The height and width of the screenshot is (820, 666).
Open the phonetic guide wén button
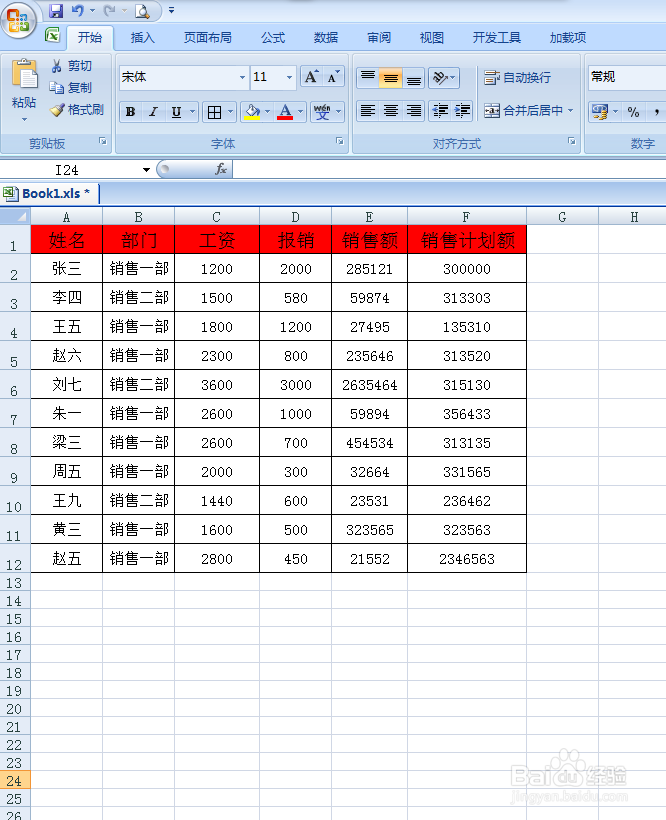(x=322, y=111)
